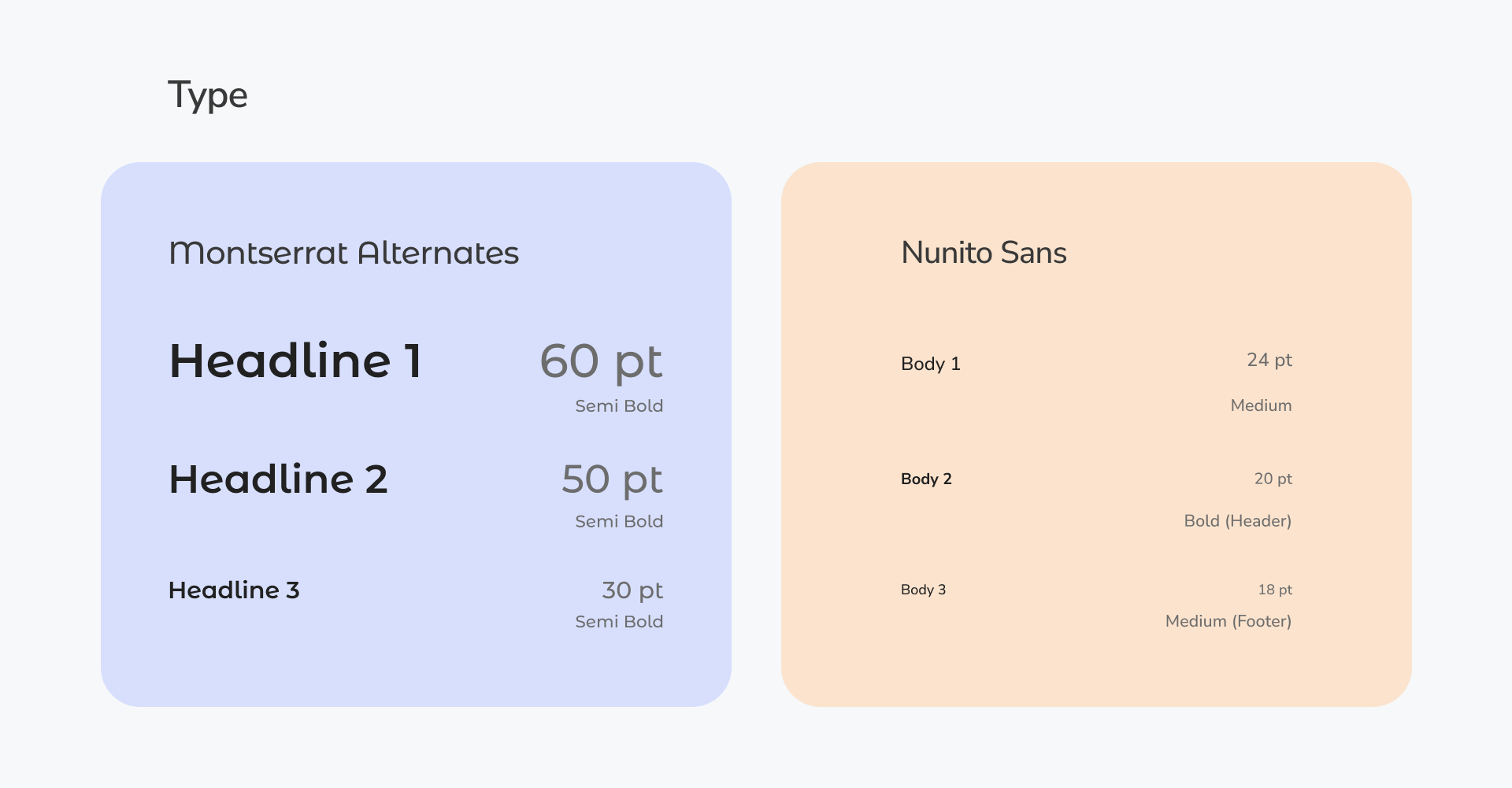Click the "Headline 1" sample text
Screen dimensions: 1512x788
pyautogui.click(x=295, y=361)
